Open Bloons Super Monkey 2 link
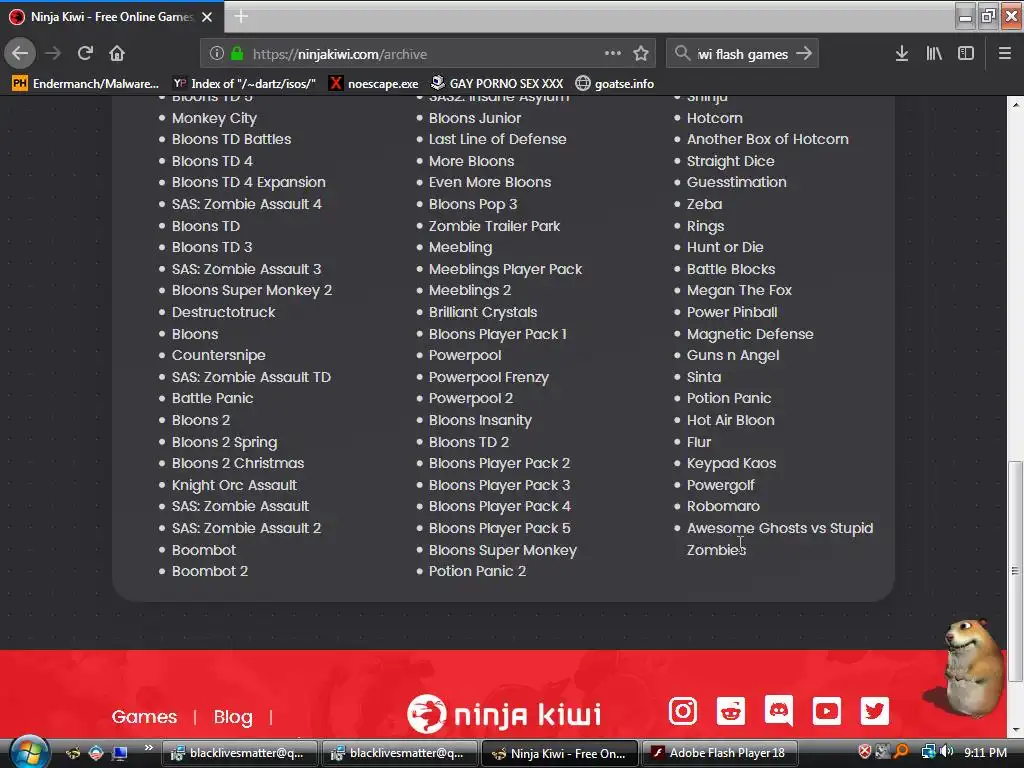Viewport: 1024px width, 768px height. tap(251, 291)
